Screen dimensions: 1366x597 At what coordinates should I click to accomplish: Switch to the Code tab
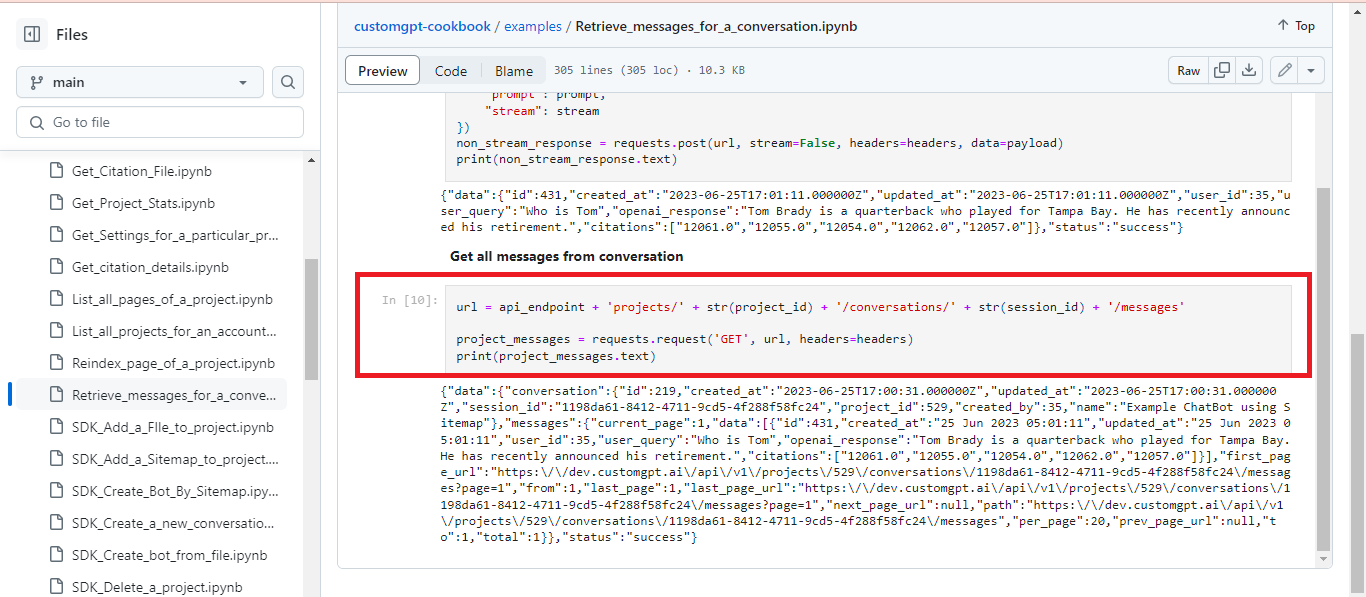pyautogui.click(x=451, y=70)
